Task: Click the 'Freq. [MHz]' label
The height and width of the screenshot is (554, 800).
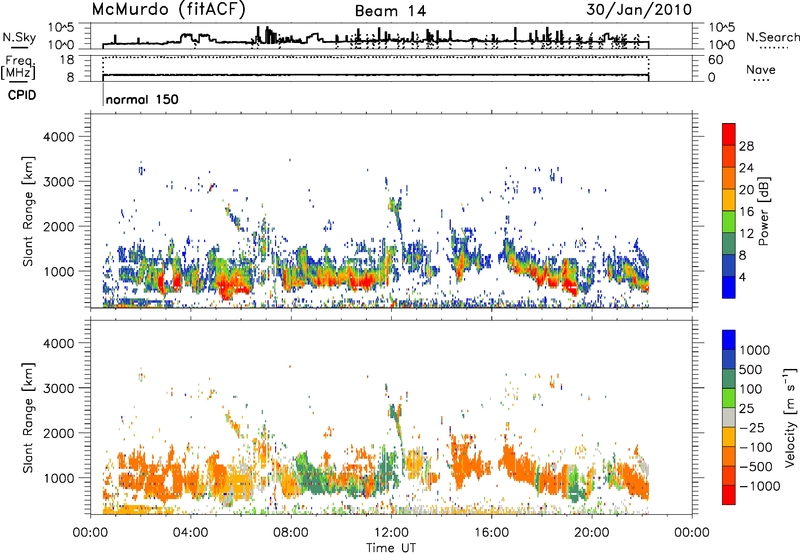Action: (18, 67)
